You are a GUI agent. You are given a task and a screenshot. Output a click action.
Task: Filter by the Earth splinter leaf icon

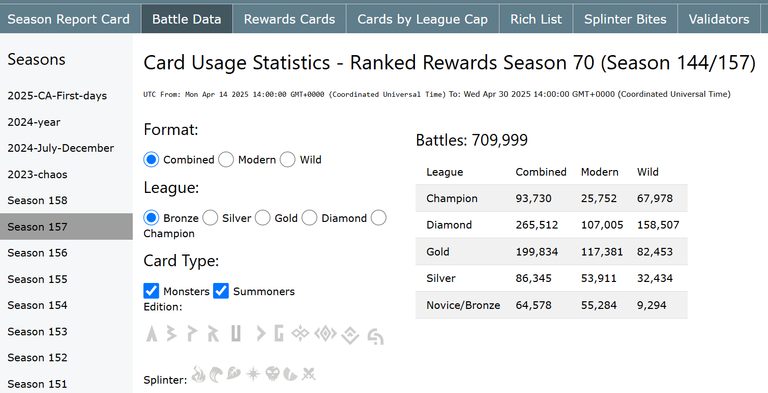tap(234, 373)
